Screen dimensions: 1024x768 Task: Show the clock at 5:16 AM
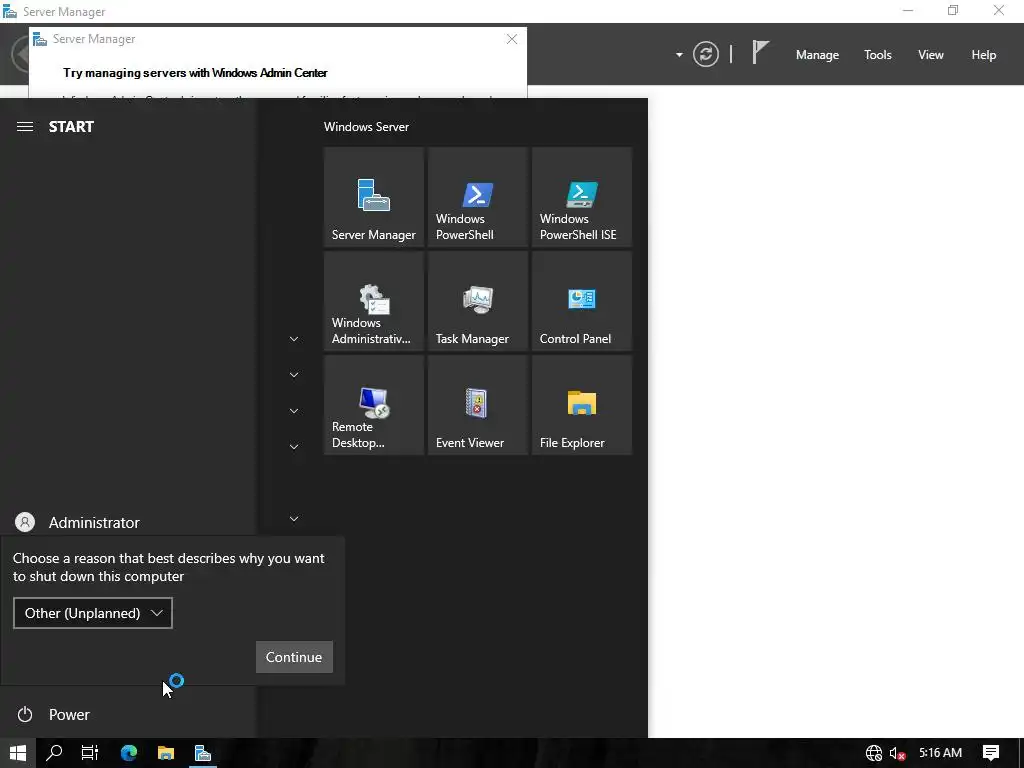click(940, 753)
